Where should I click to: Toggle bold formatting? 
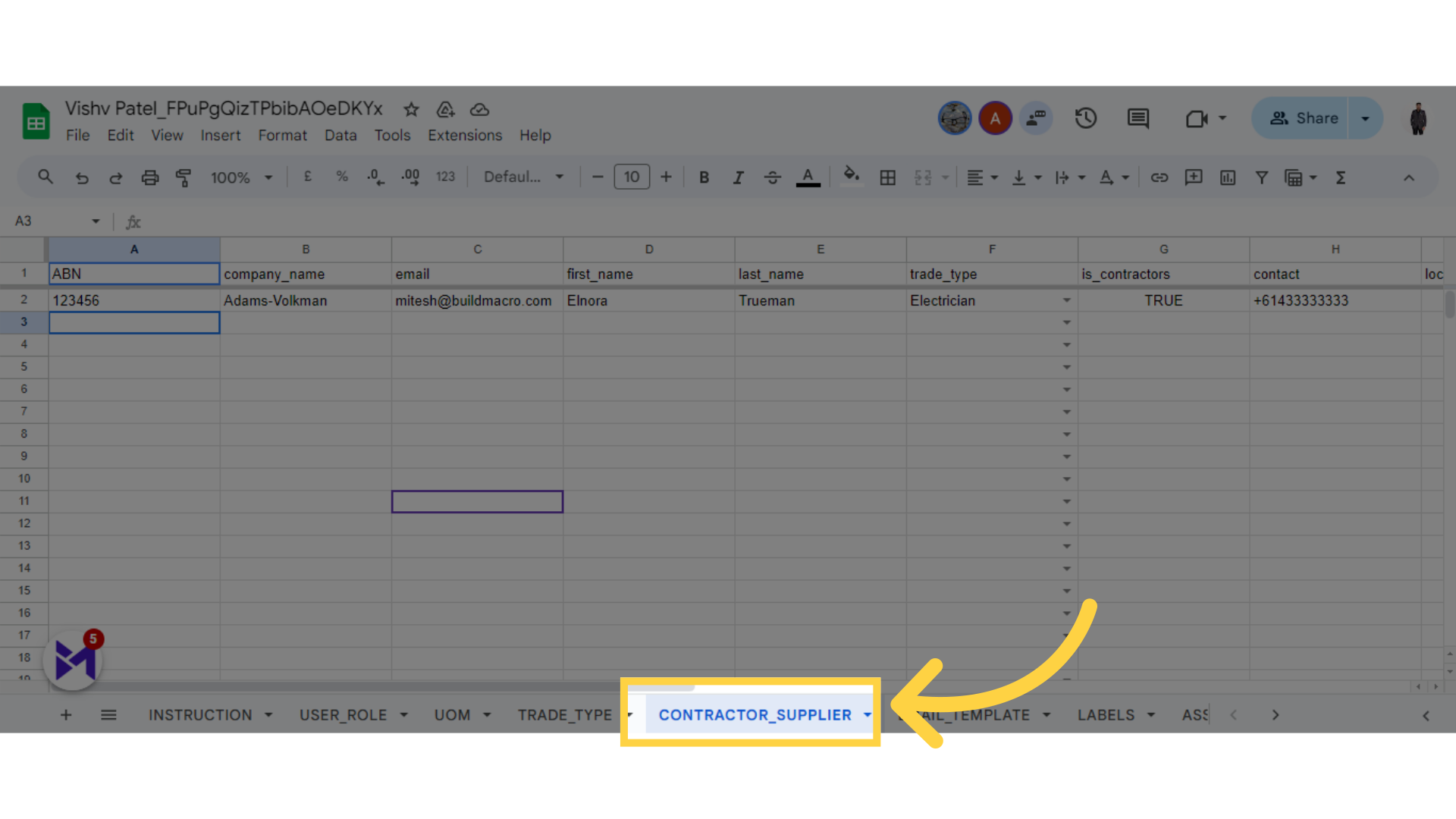point(704,177)
